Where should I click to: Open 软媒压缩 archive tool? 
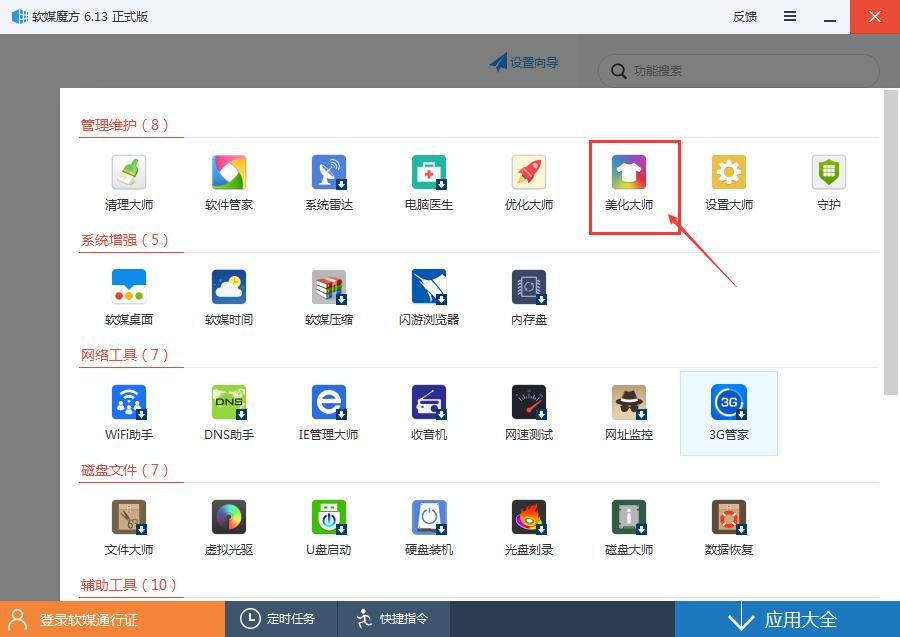329,297
